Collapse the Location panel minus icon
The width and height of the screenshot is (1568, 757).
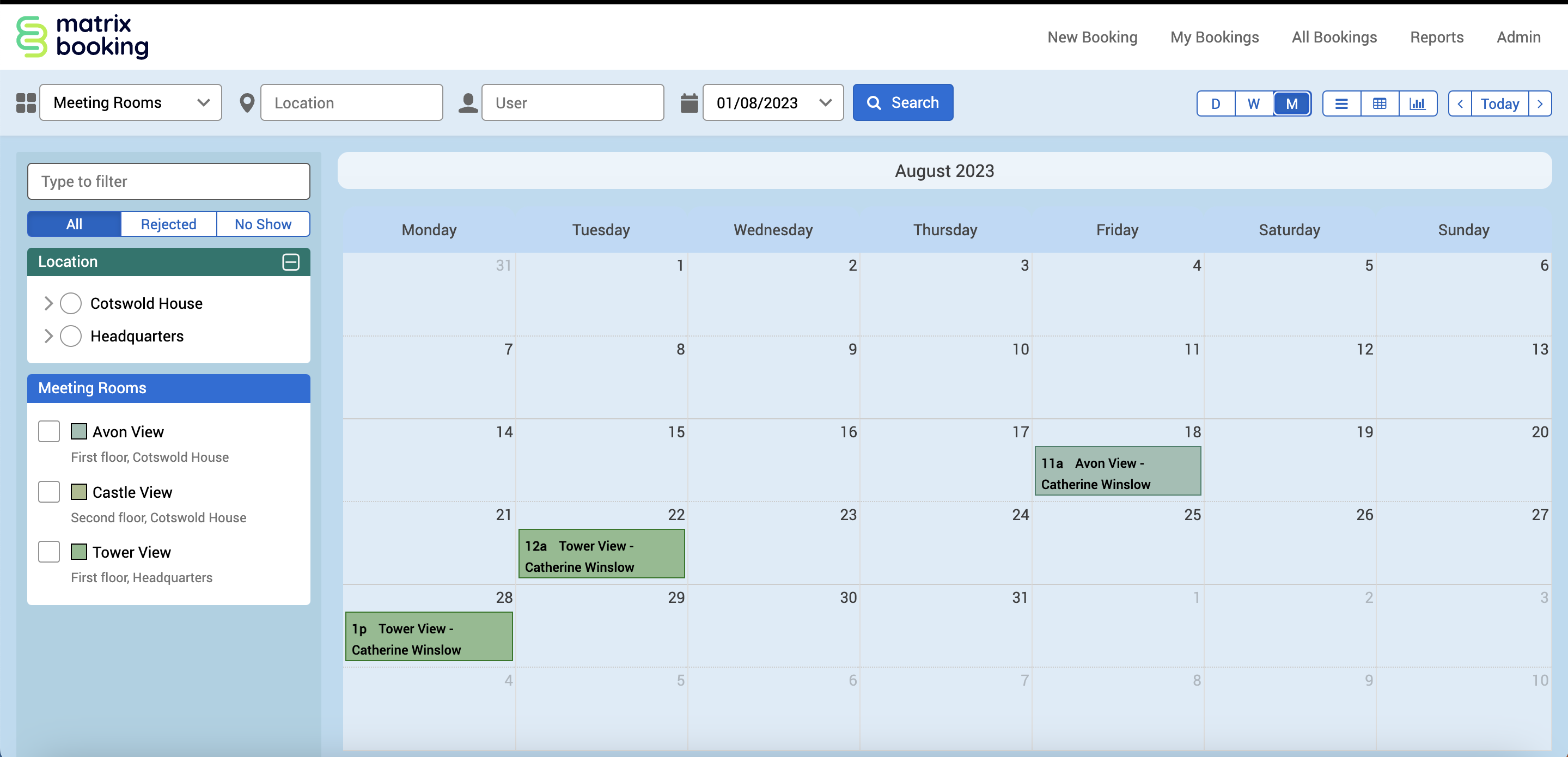[291, 261]
